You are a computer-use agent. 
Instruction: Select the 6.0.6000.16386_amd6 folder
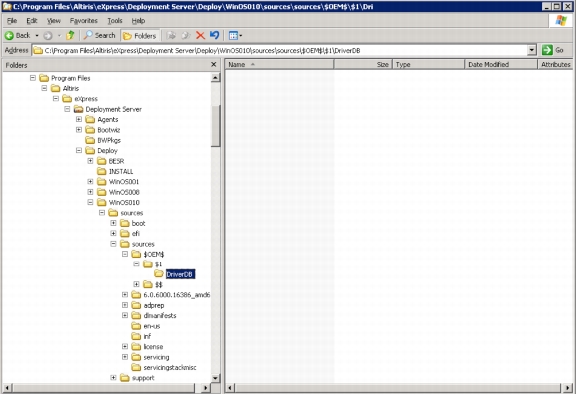[x=177, y=295]
